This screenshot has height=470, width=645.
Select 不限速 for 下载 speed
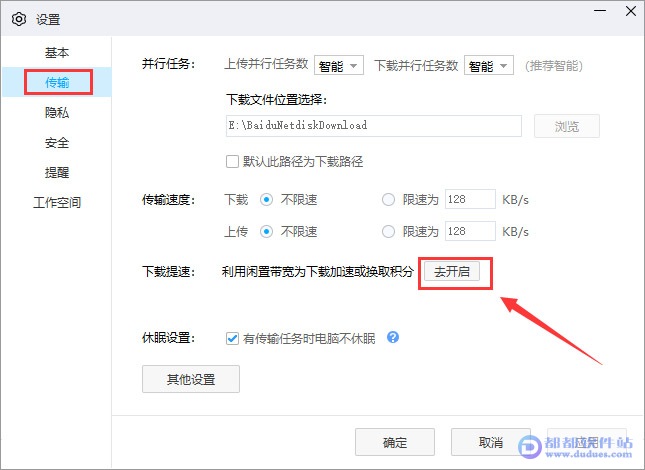coord(266,200)
